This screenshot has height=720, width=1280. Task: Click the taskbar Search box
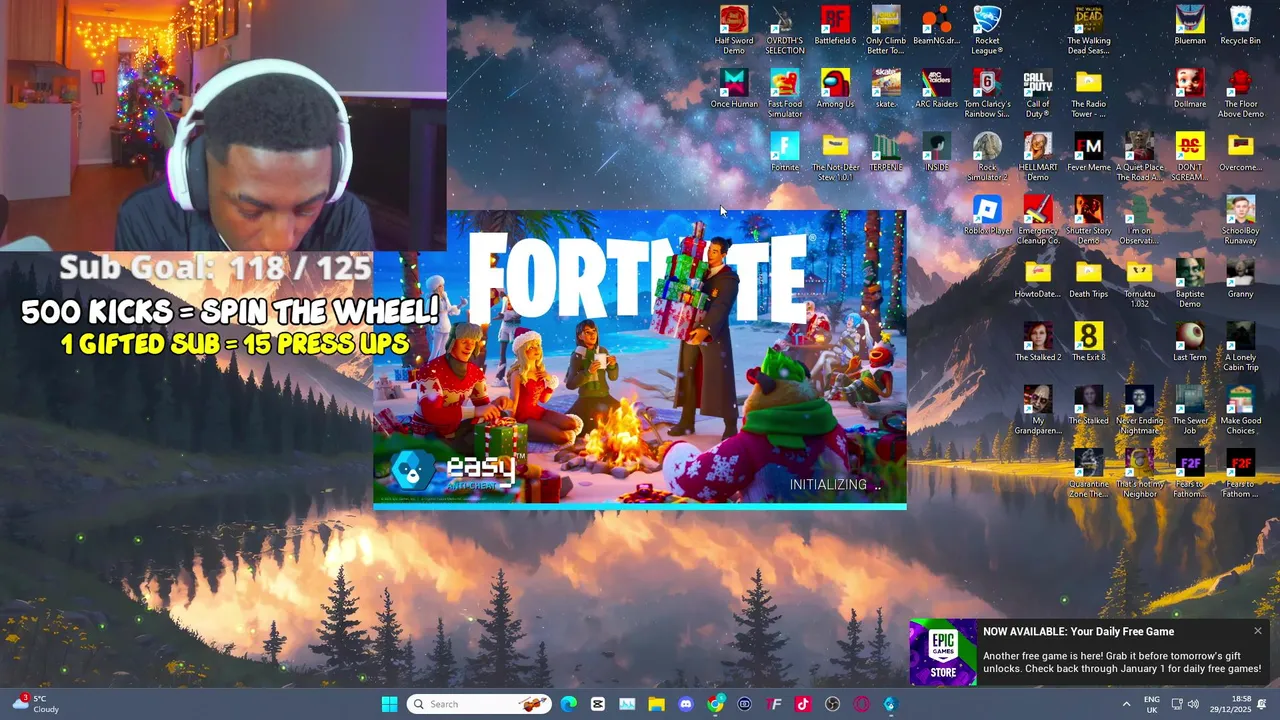[x=481, y=704]
